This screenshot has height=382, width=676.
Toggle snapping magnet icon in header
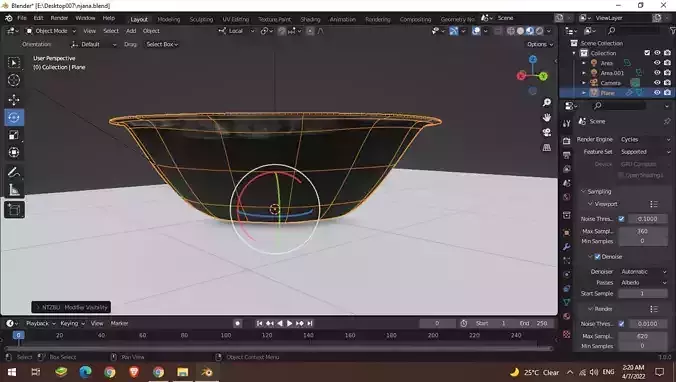(282, 31)
